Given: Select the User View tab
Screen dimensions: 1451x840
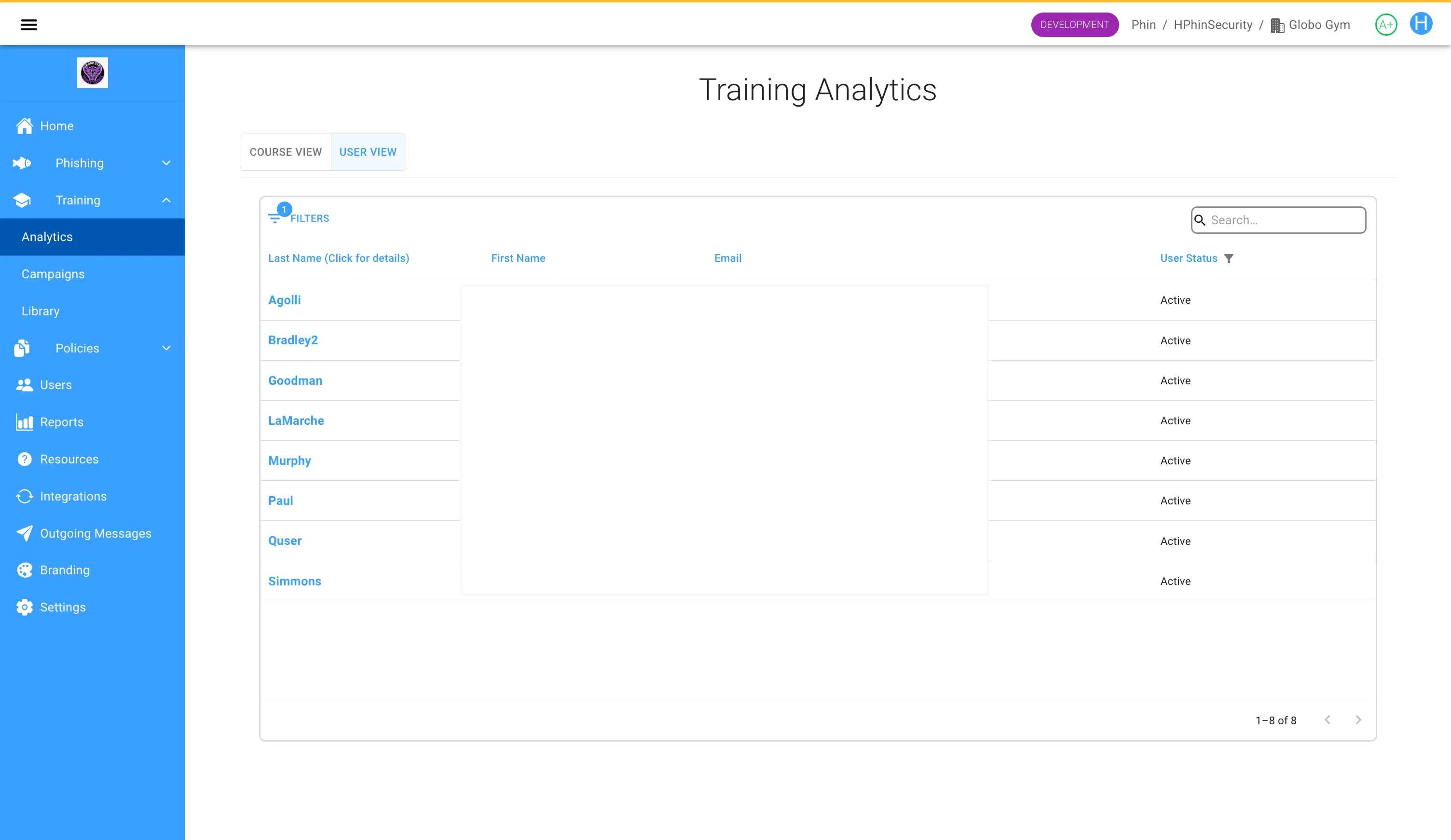Looking at the screenshot, I should [368, 152].
